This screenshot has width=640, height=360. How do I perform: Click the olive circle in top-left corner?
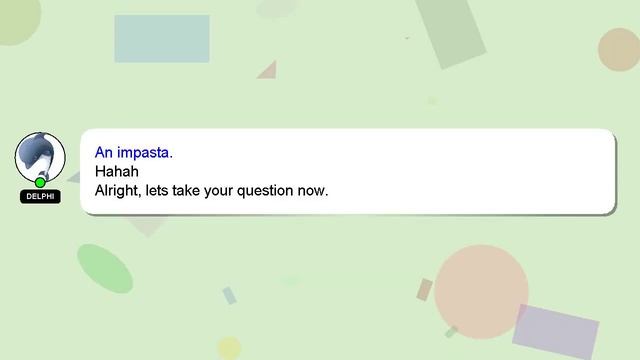(18, 20)
